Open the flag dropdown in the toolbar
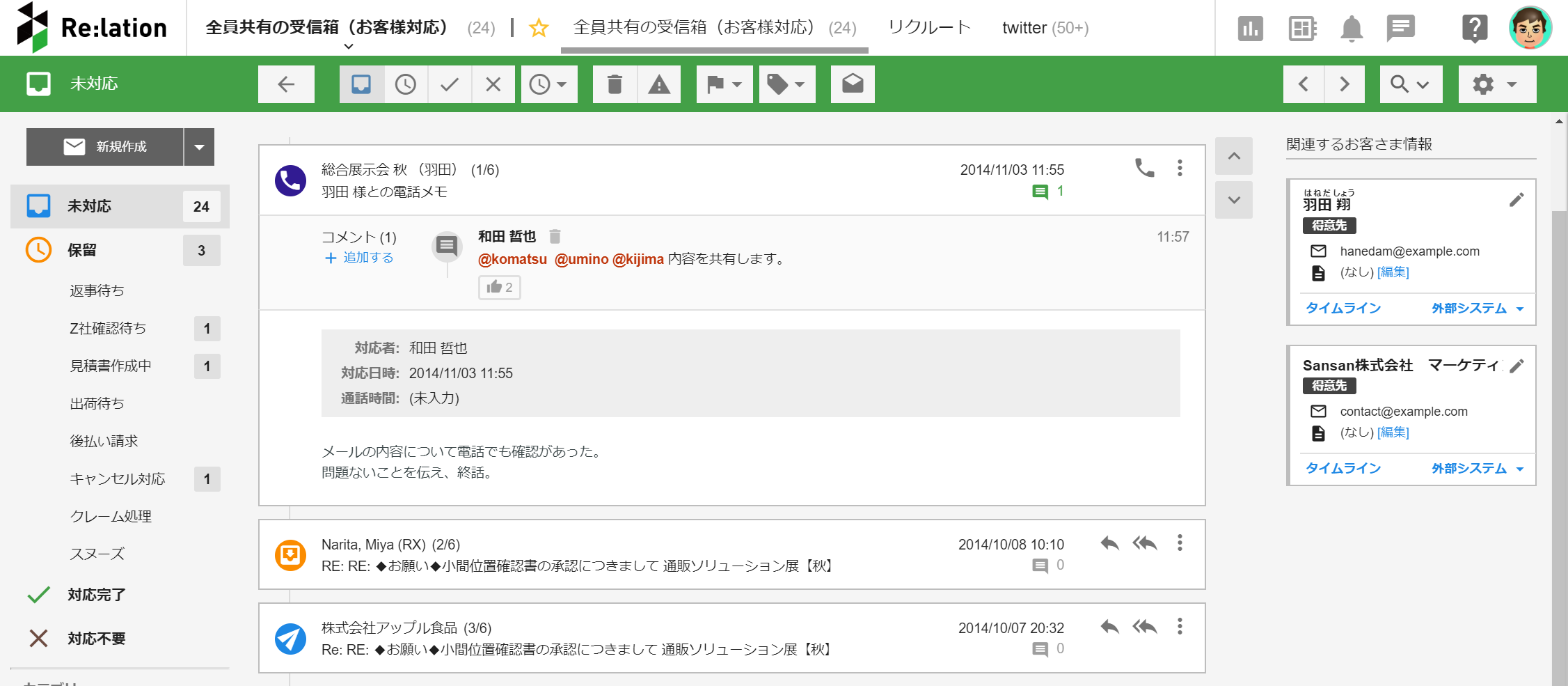Viewport: 1568px width, 686px height. (724, 84)
